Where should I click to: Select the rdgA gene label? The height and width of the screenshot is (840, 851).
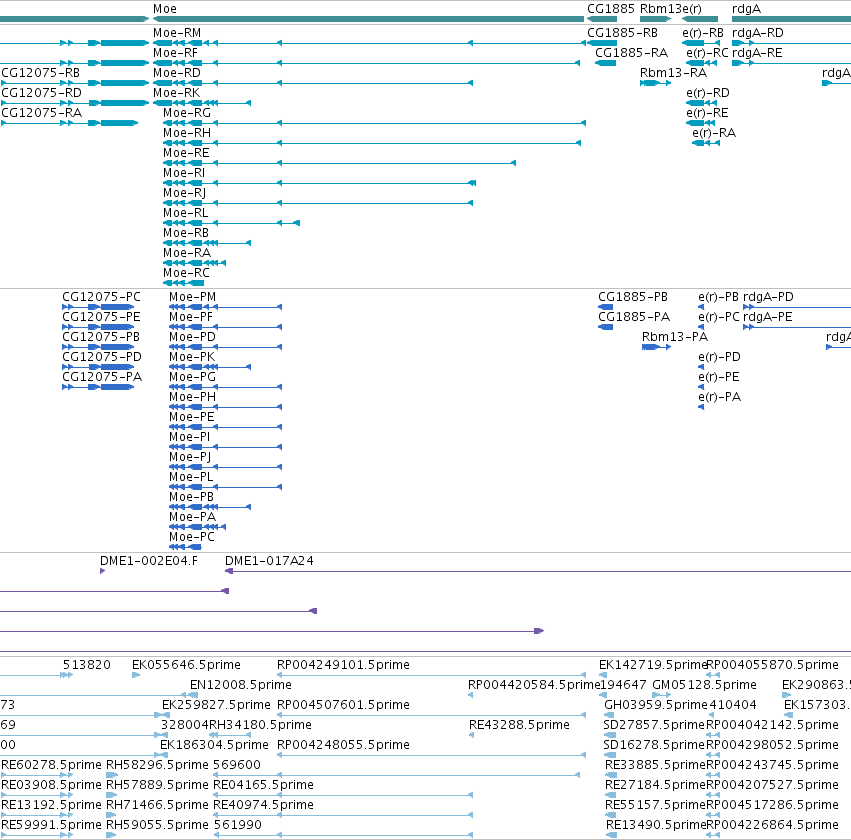[x=746, y=9]
